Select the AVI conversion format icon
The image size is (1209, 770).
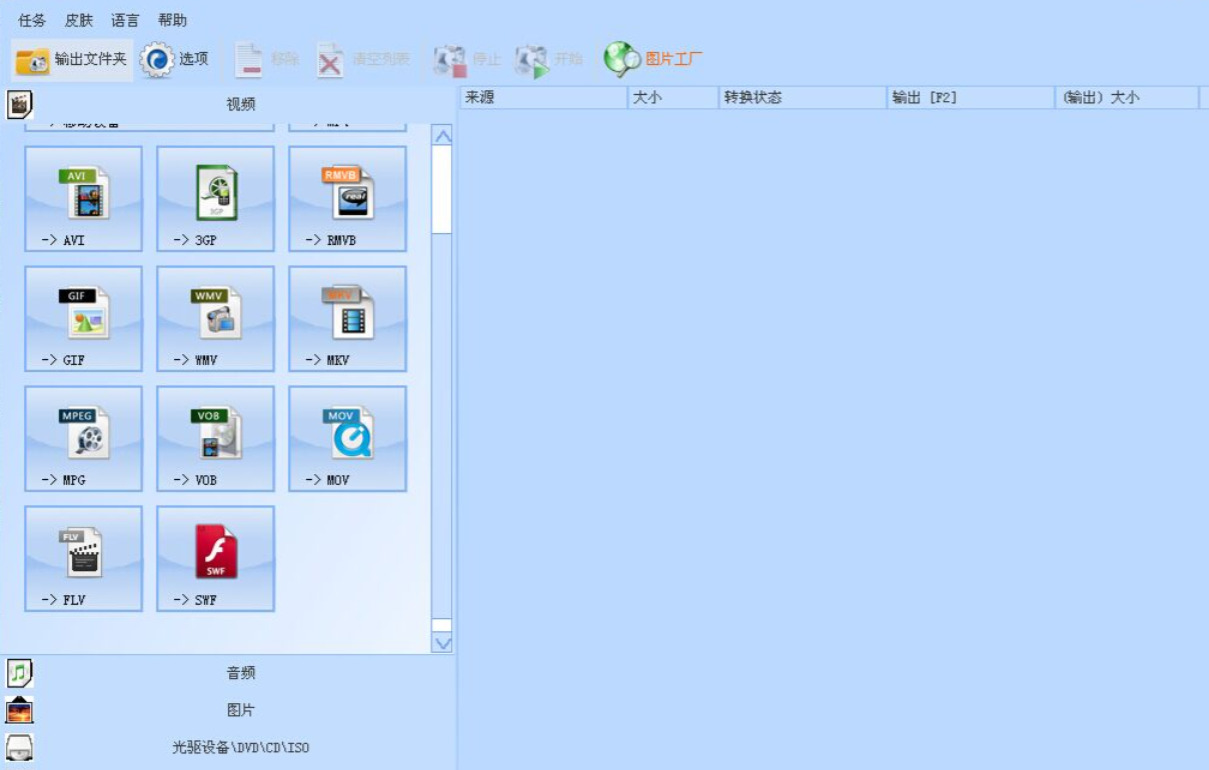tap(84, 199)
